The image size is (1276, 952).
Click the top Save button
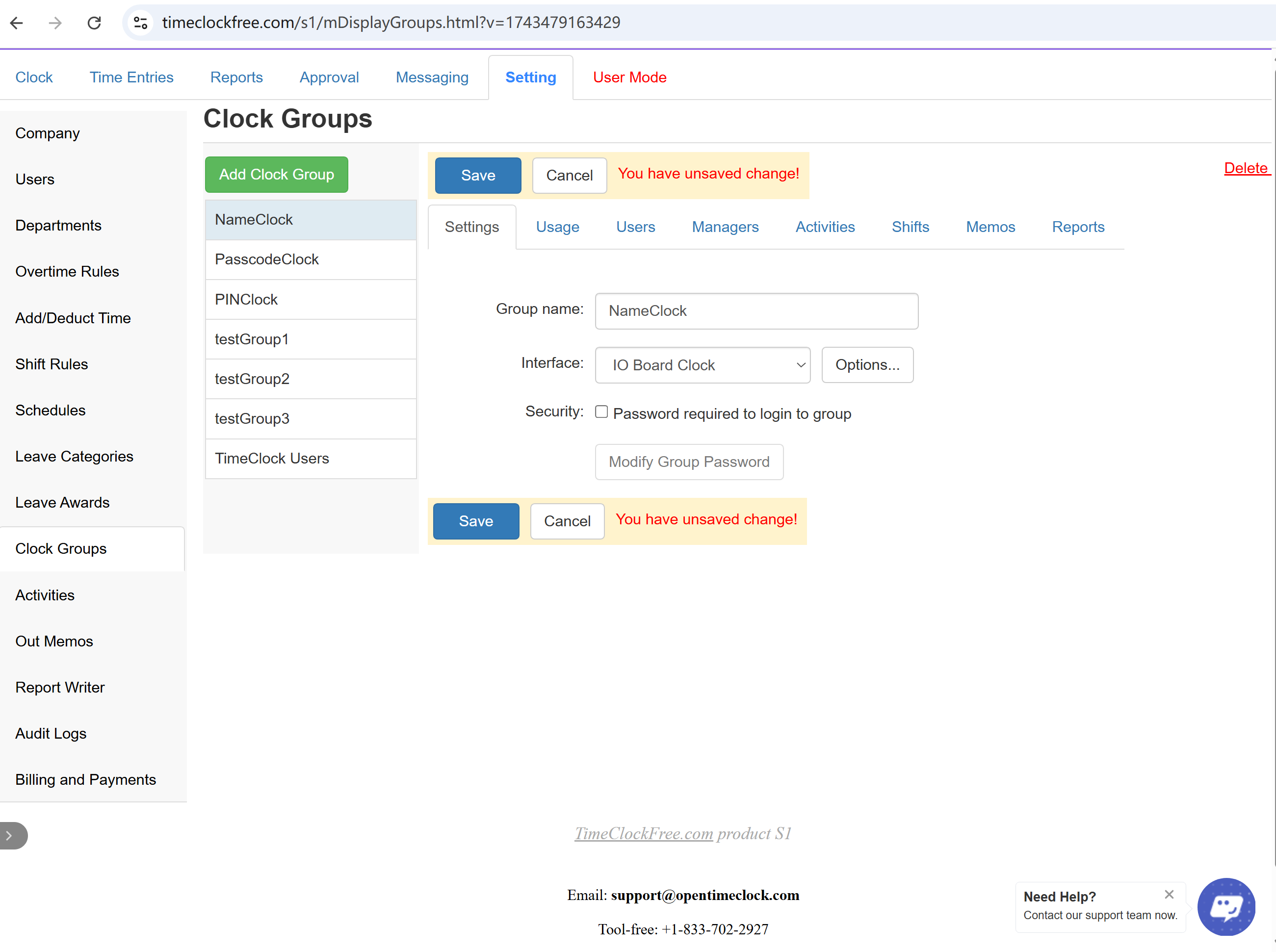coord(478,175)
